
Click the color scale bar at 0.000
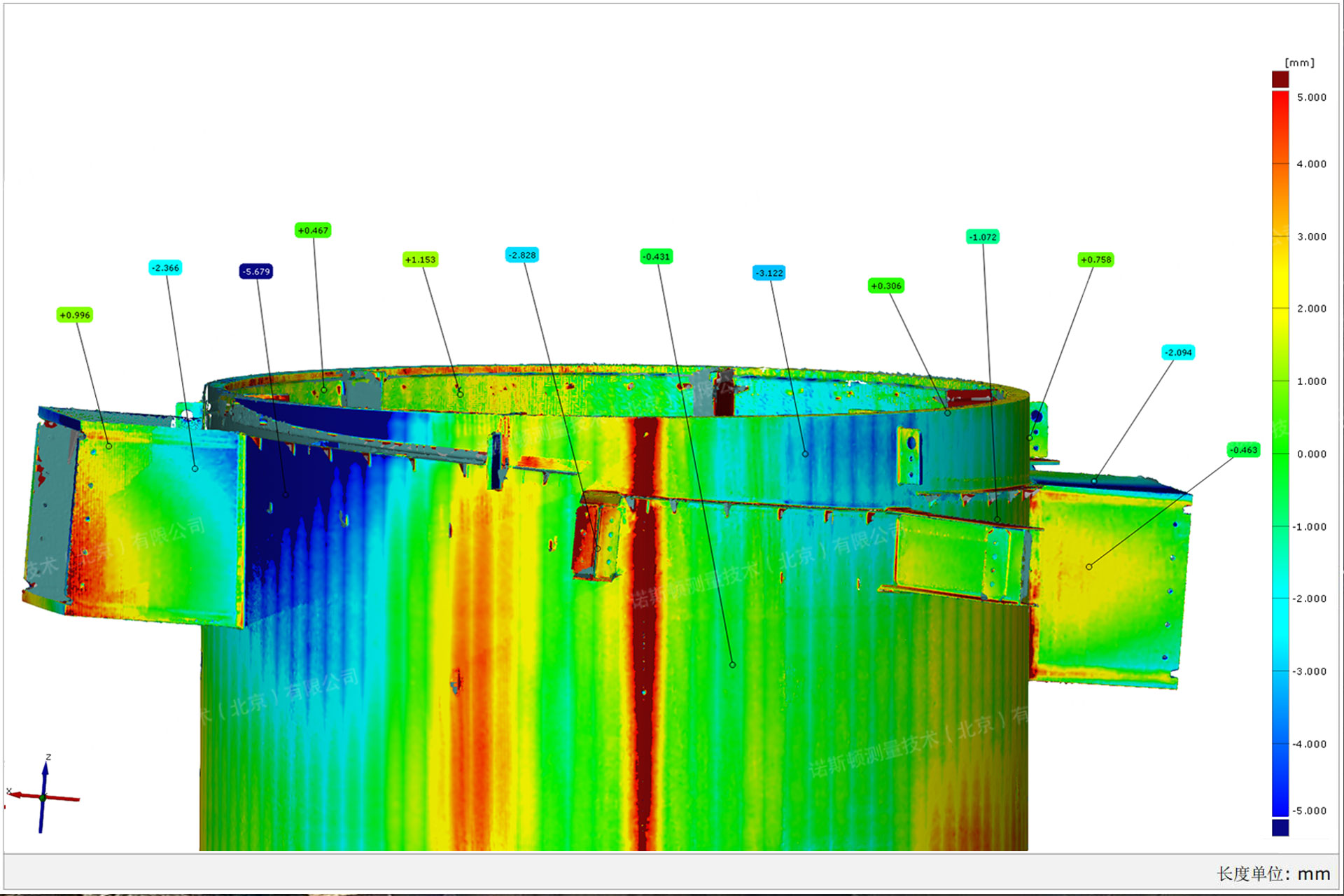click(x=1280, y=454)
